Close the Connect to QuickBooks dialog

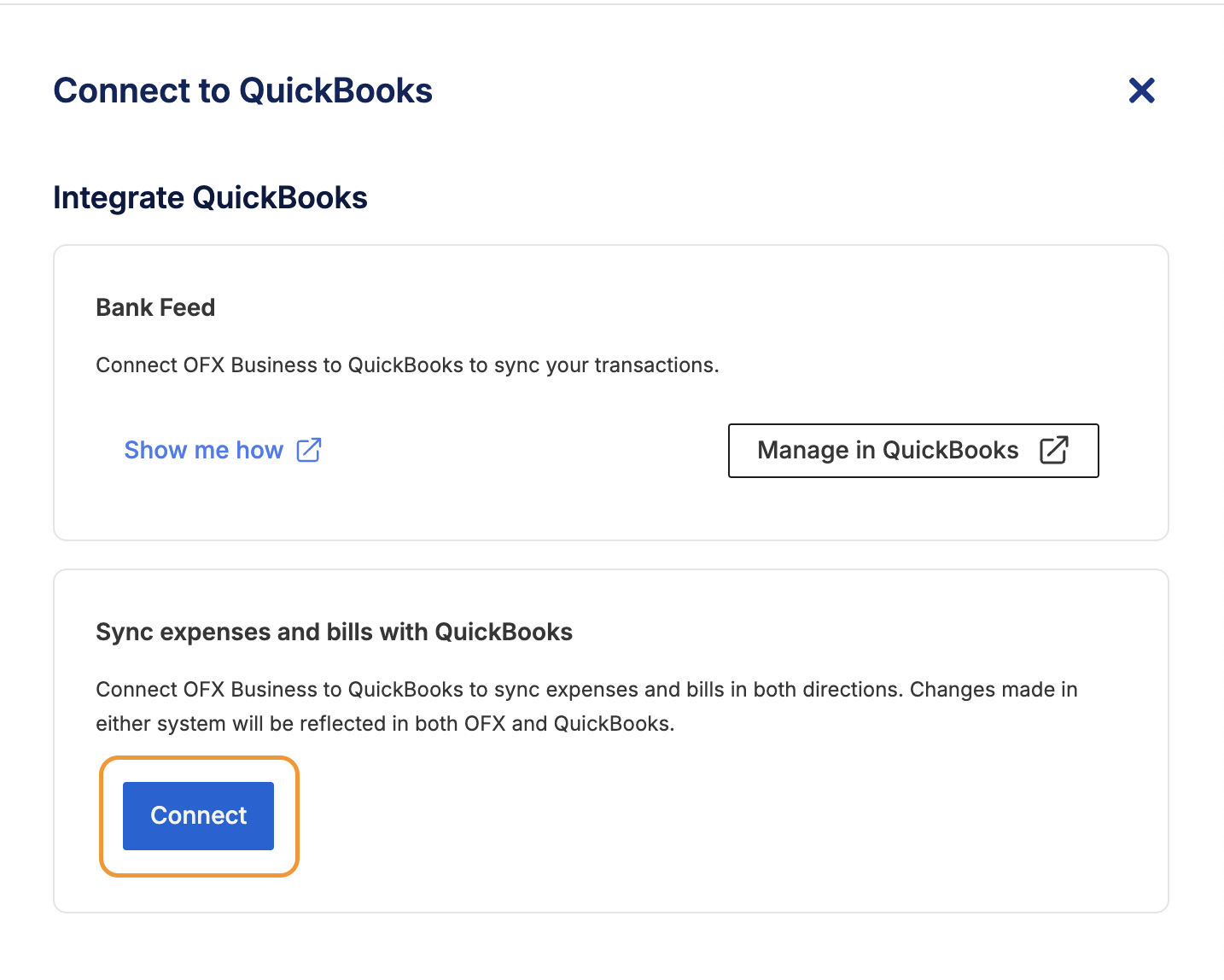coord(1141,90)
